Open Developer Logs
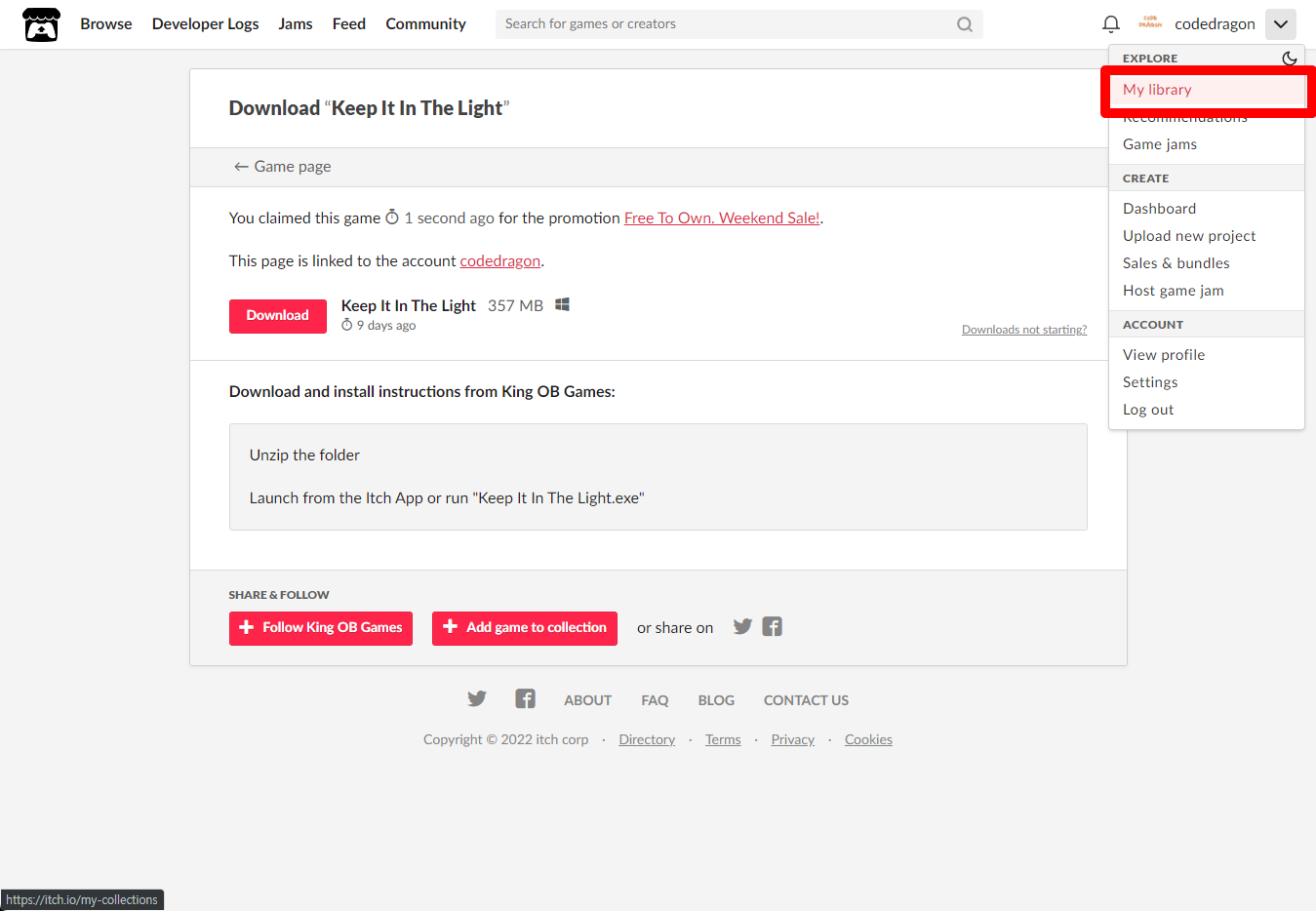Image resolution: width=1316 pixels, height=911 pixels. click(206, 24)
